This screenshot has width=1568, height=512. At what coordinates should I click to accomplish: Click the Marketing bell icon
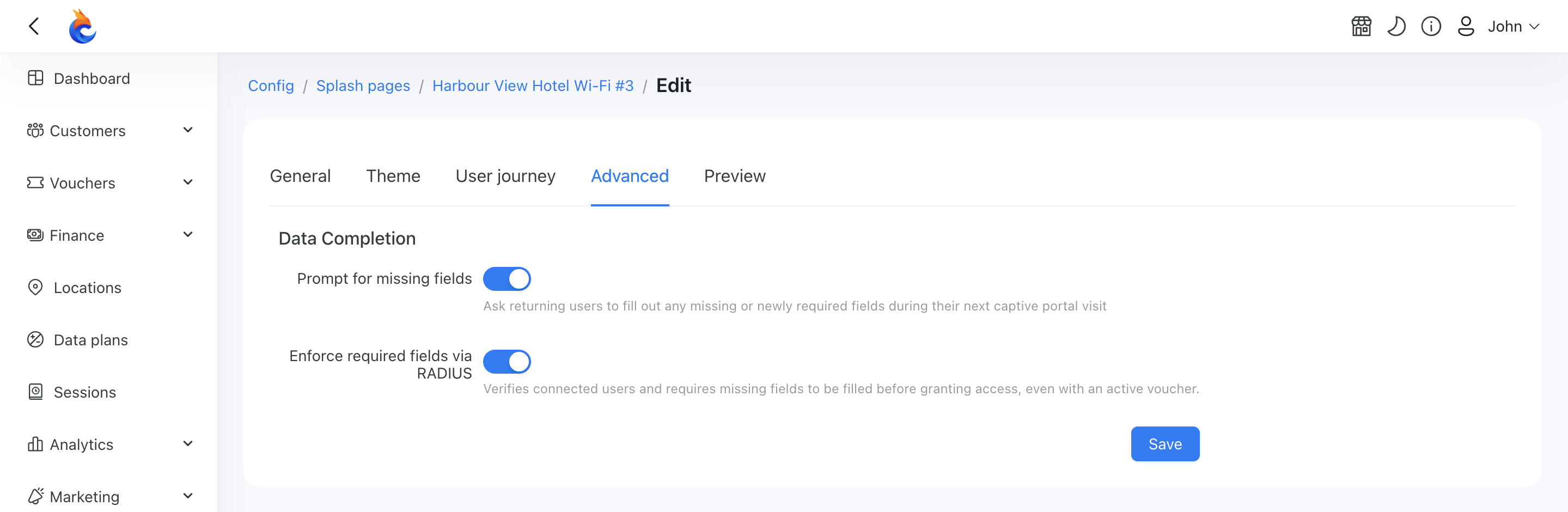tap(35, 496)
